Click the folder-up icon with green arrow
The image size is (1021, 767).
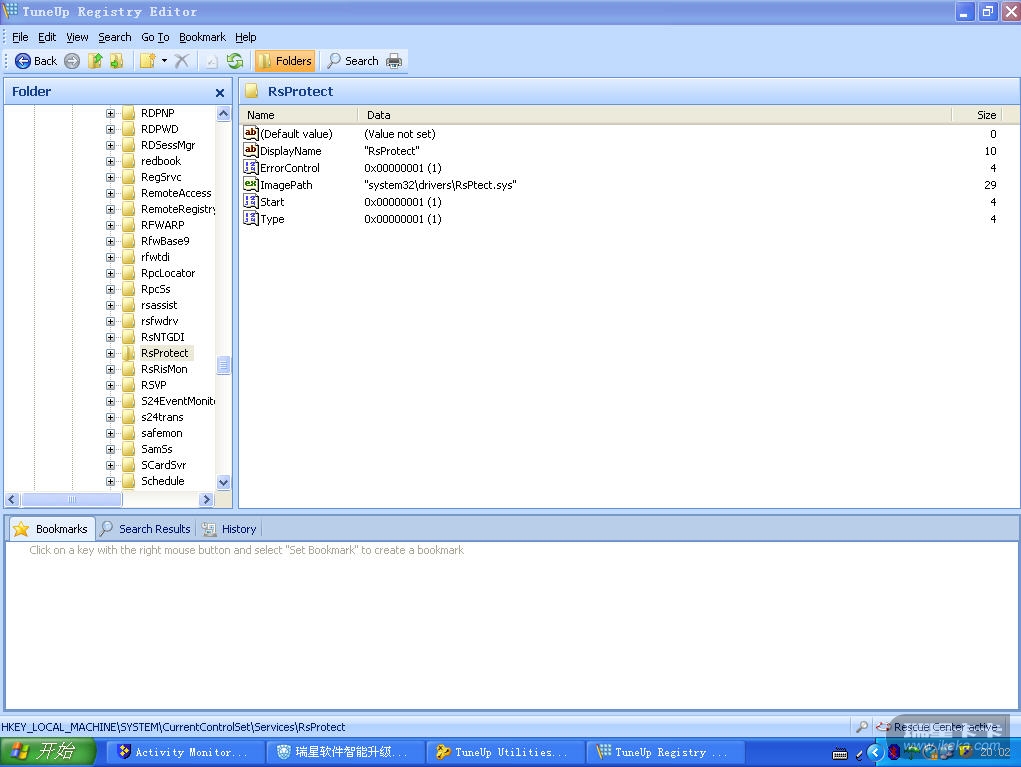(x=95, y=61)
